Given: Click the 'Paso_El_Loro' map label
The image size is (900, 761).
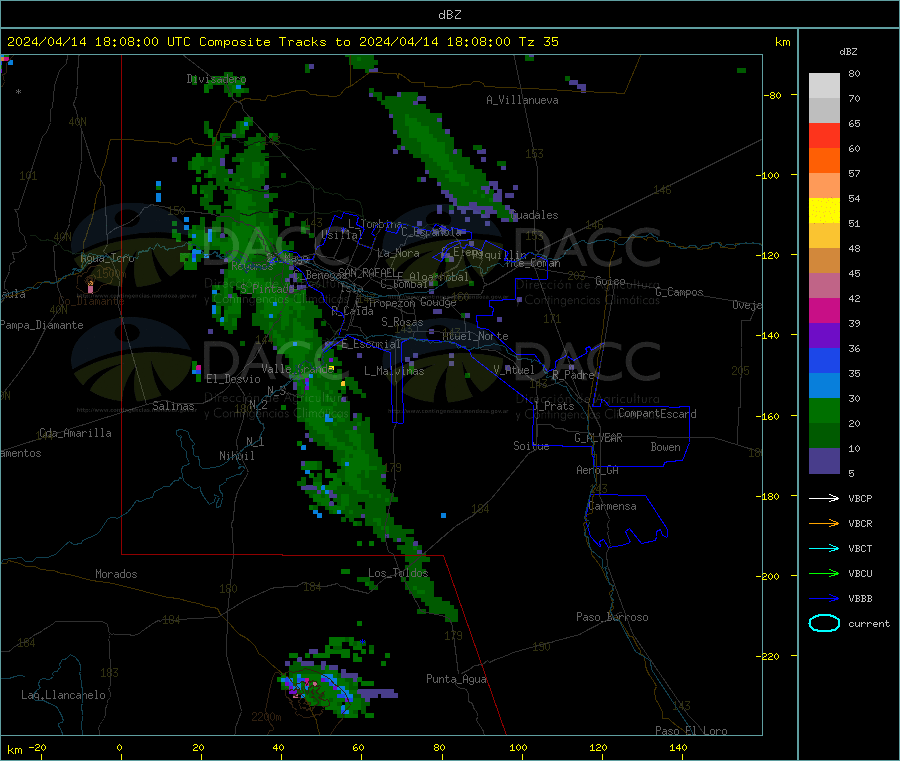Looking at the screenshot, I should coord(691,731).
